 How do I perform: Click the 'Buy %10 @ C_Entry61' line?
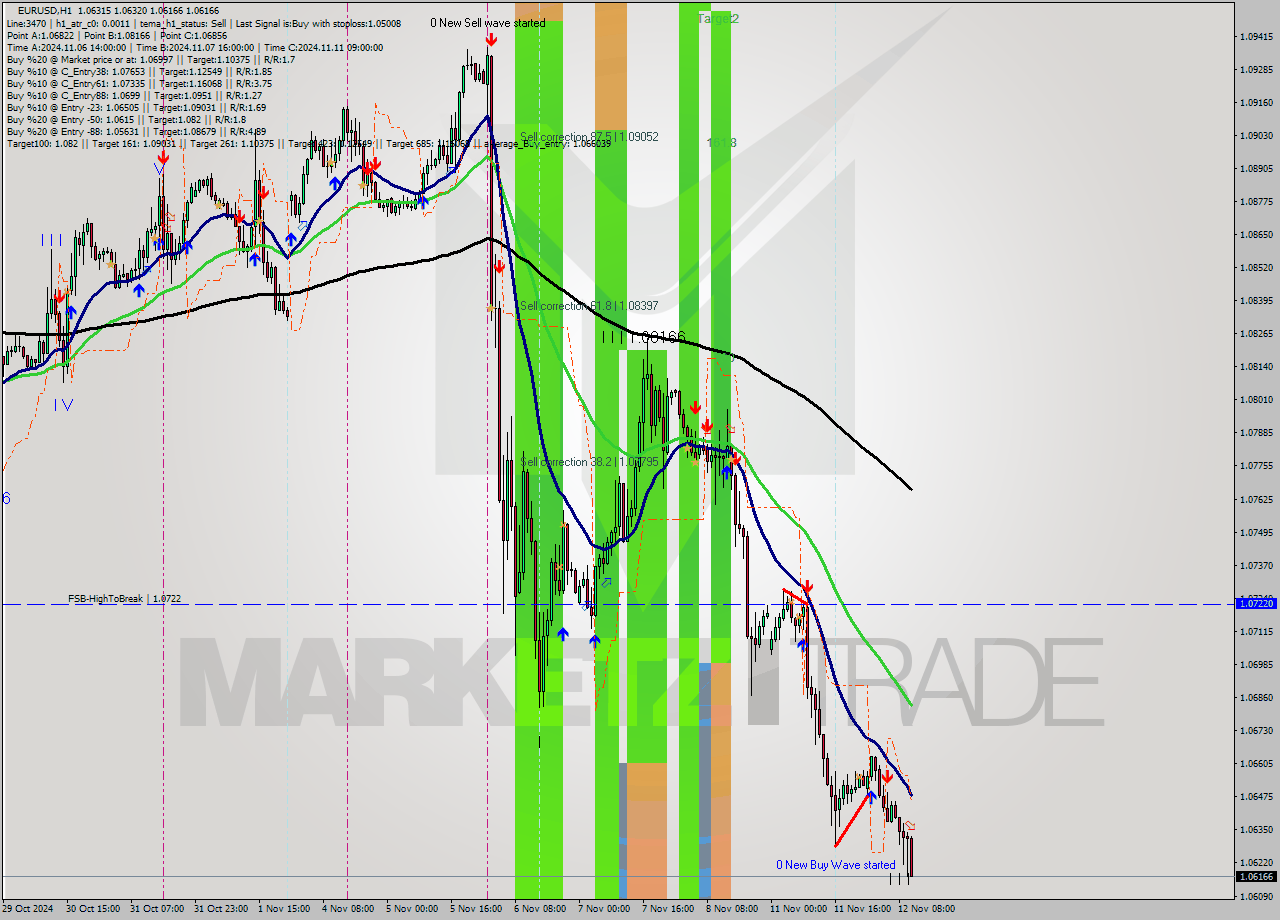point(139,83)
